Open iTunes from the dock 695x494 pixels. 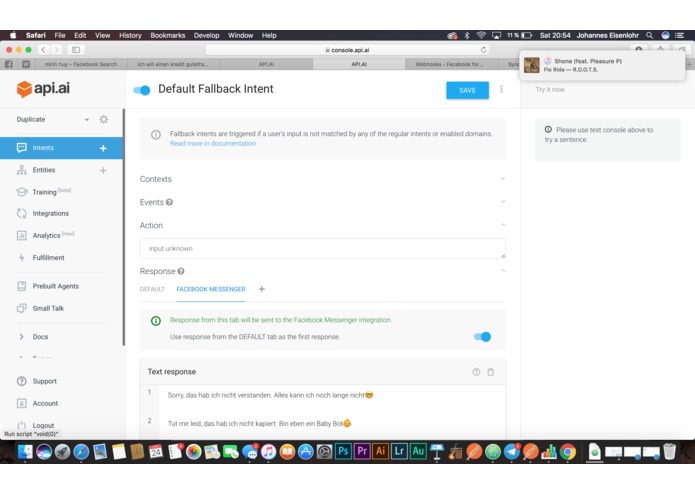(268, 451)
